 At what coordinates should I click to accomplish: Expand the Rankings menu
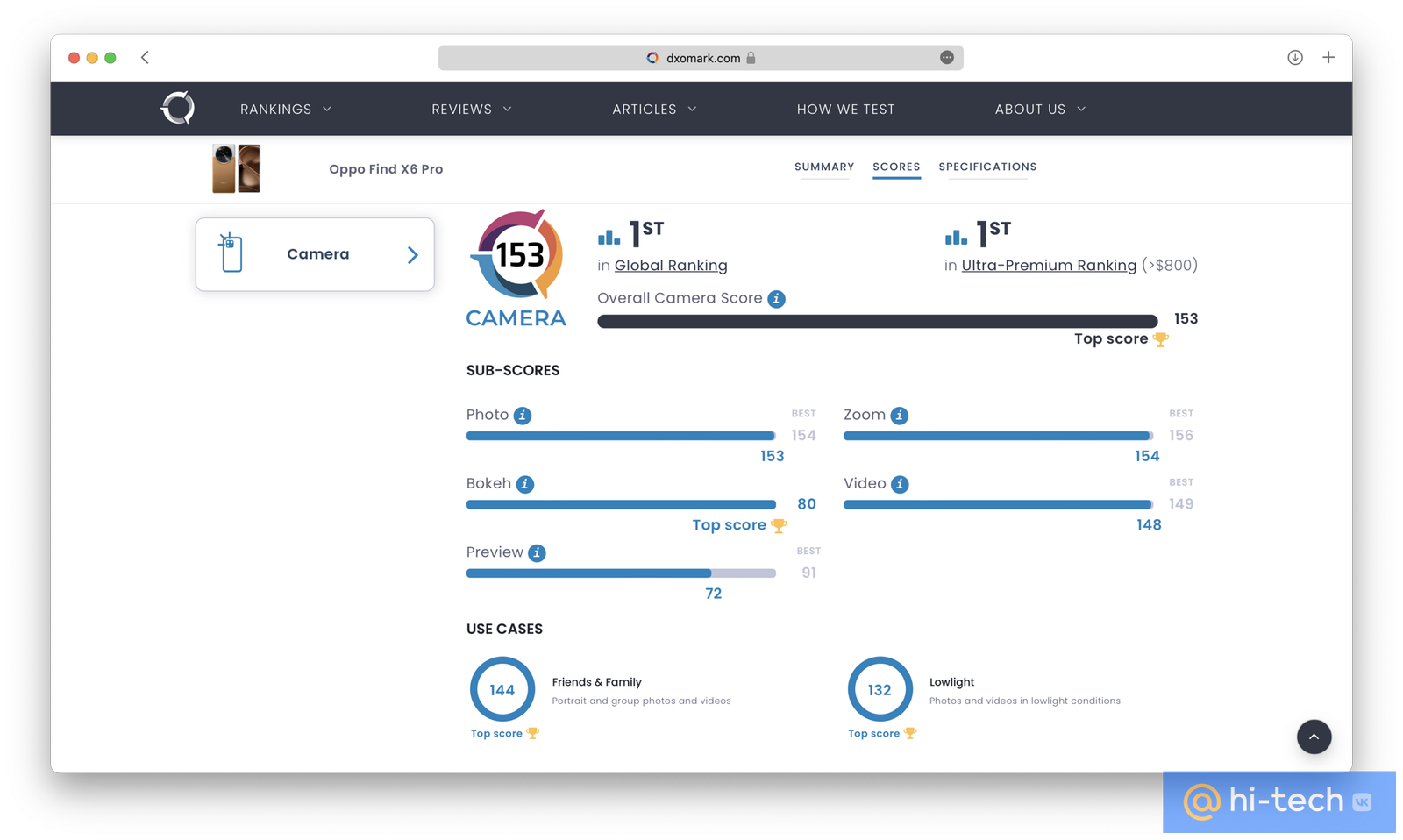(x=286, y=110)
